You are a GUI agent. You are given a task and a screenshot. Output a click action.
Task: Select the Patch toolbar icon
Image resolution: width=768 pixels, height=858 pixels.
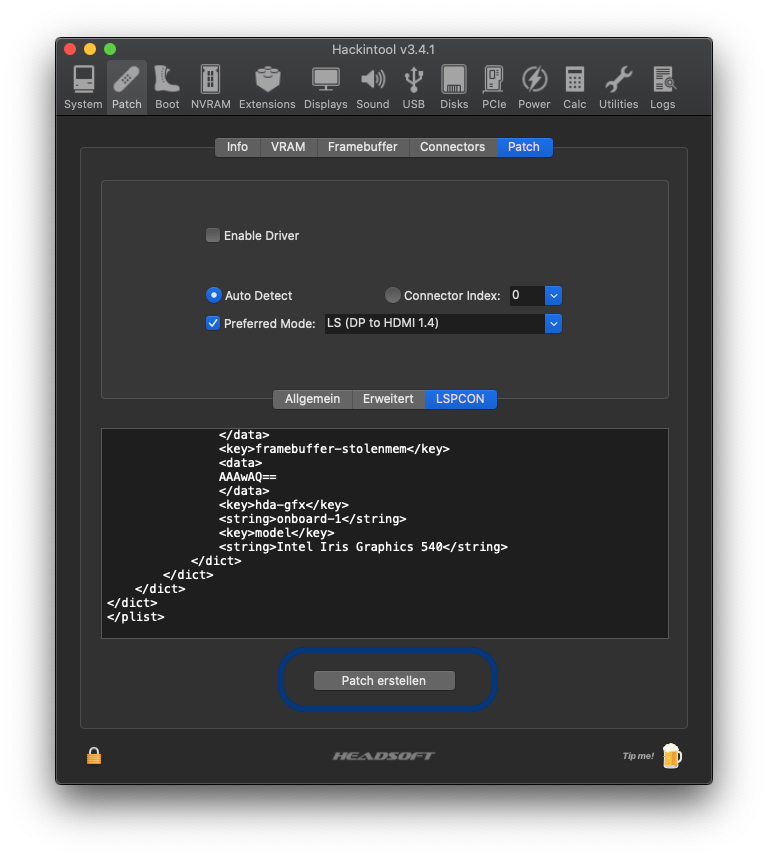(127, 88)
